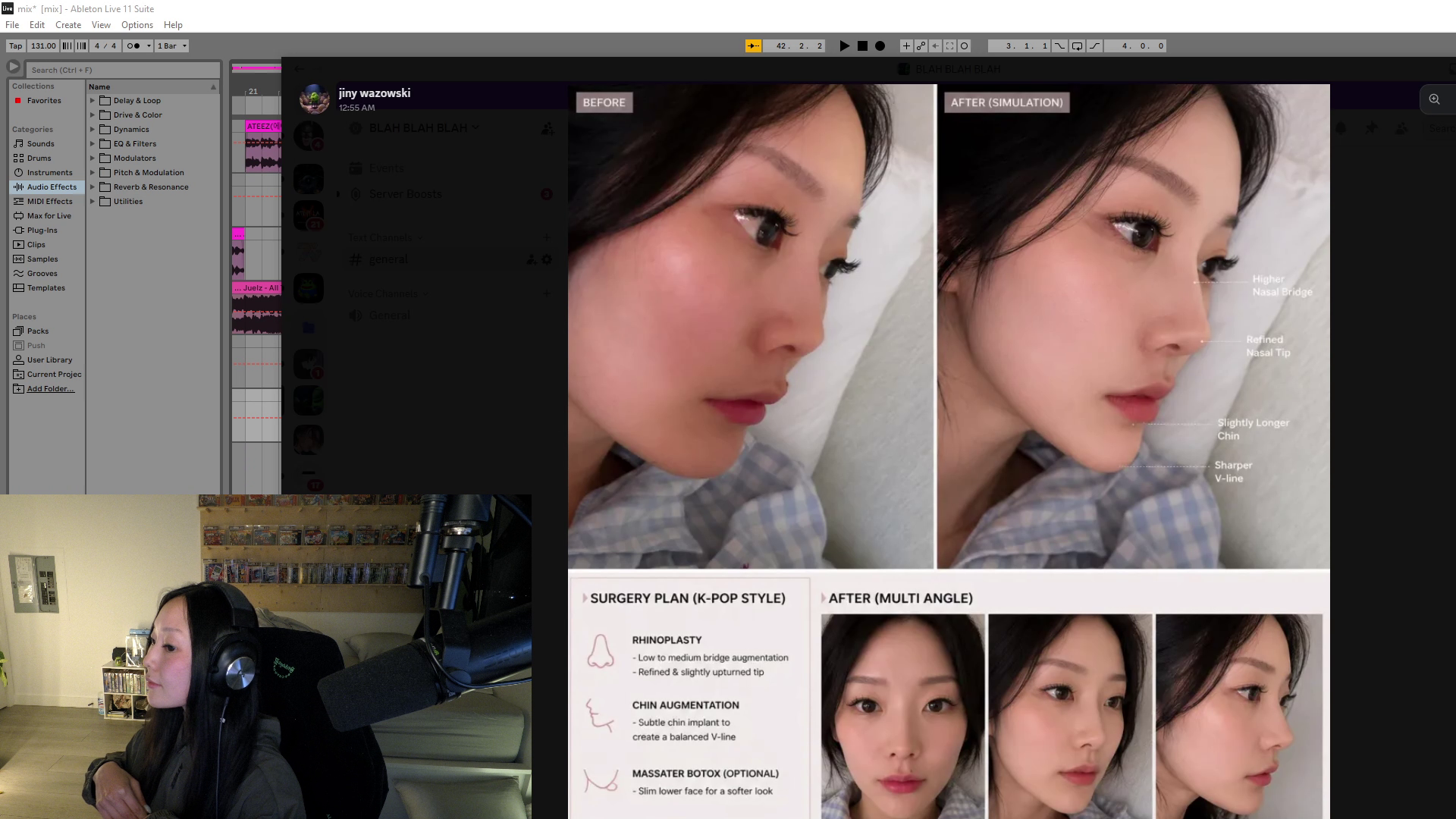Click the 42. 2. 2 arrangement position field

(793, 46)
